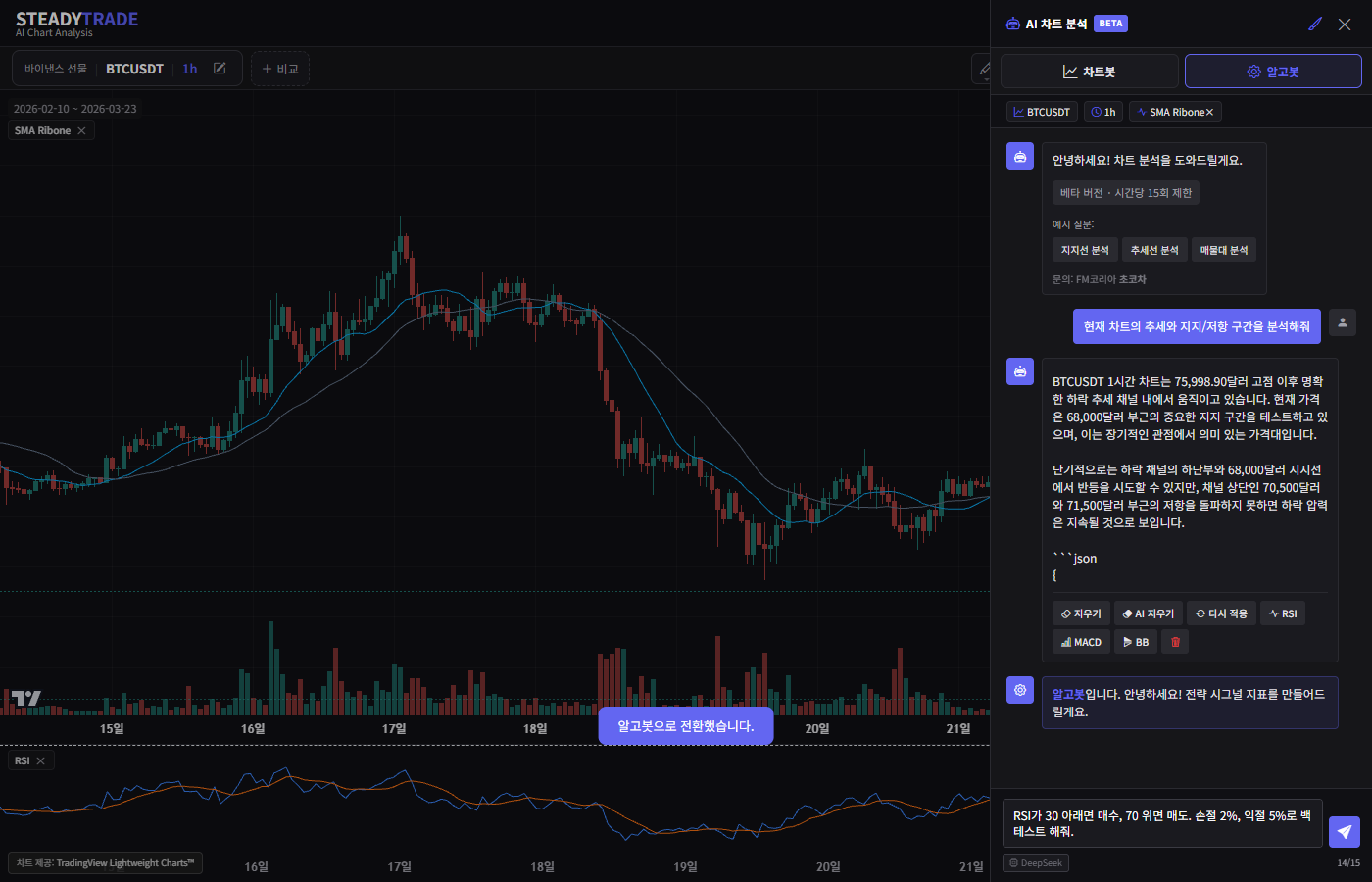Image resolution: width=1372 pixels, height=882 pixels.
Task: Click the edit symbol icon beside 1h
Action: coord(220,69)
